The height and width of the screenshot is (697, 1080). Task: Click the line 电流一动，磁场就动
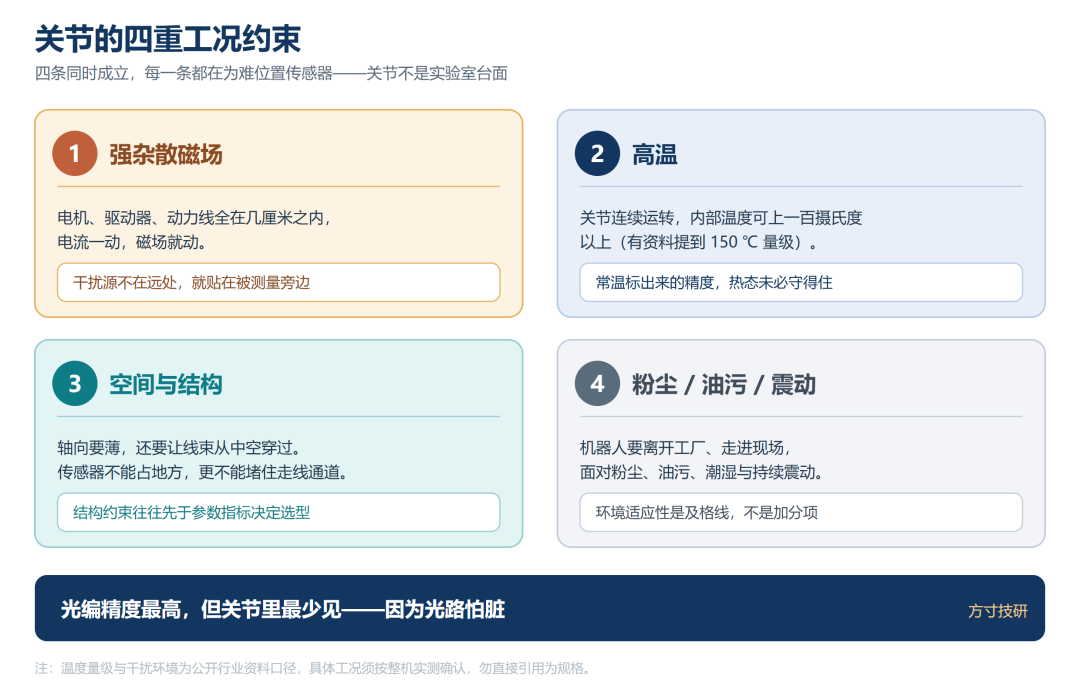(x=132, y=242)
